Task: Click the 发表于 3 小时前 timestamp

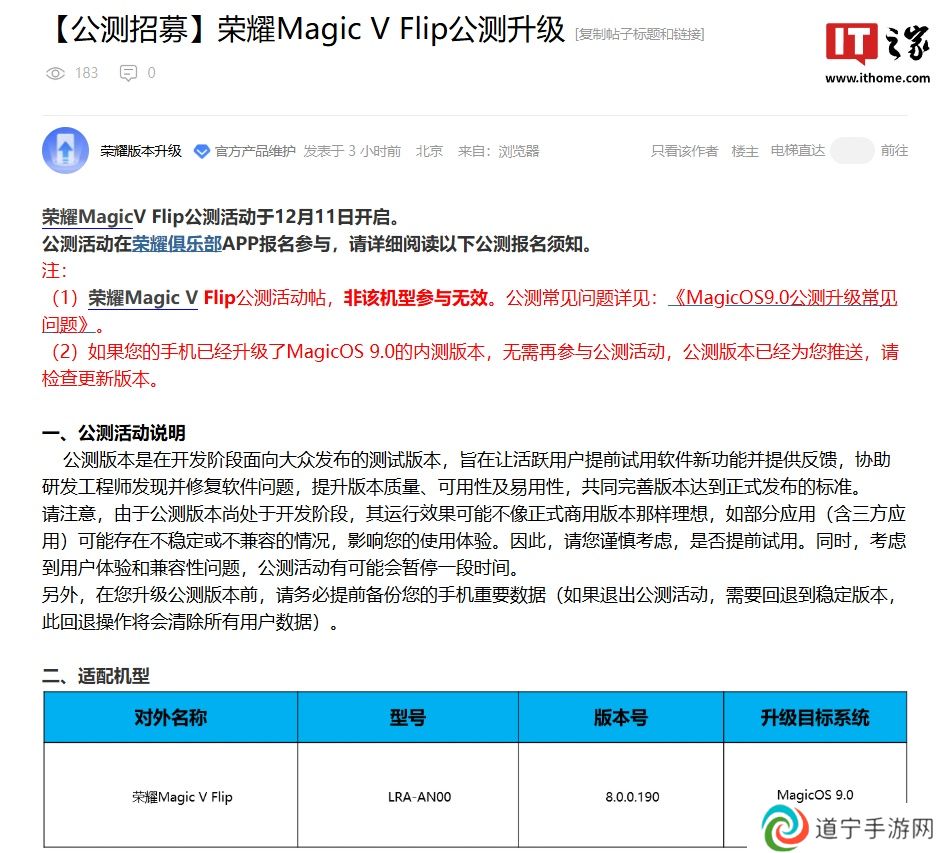Action: pyautogui.click(x=352, y=151)
